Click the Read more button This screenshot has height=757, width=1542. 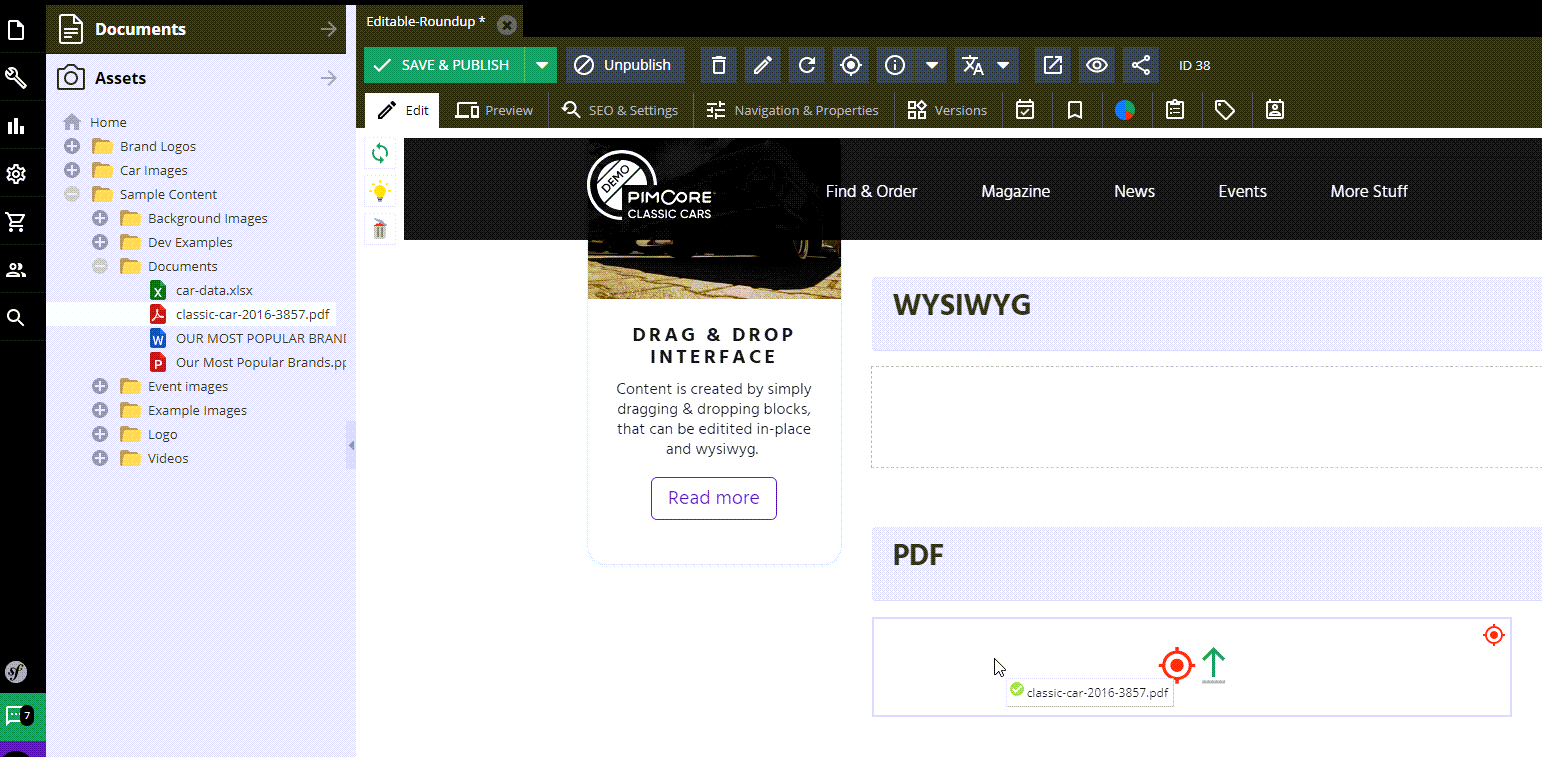(713, 498)
